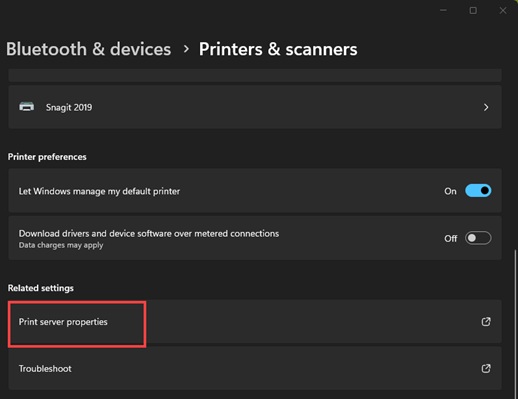Click the Off label of metered connections
The height and width of the screenshot is (399, 518).
pos(451,239)
